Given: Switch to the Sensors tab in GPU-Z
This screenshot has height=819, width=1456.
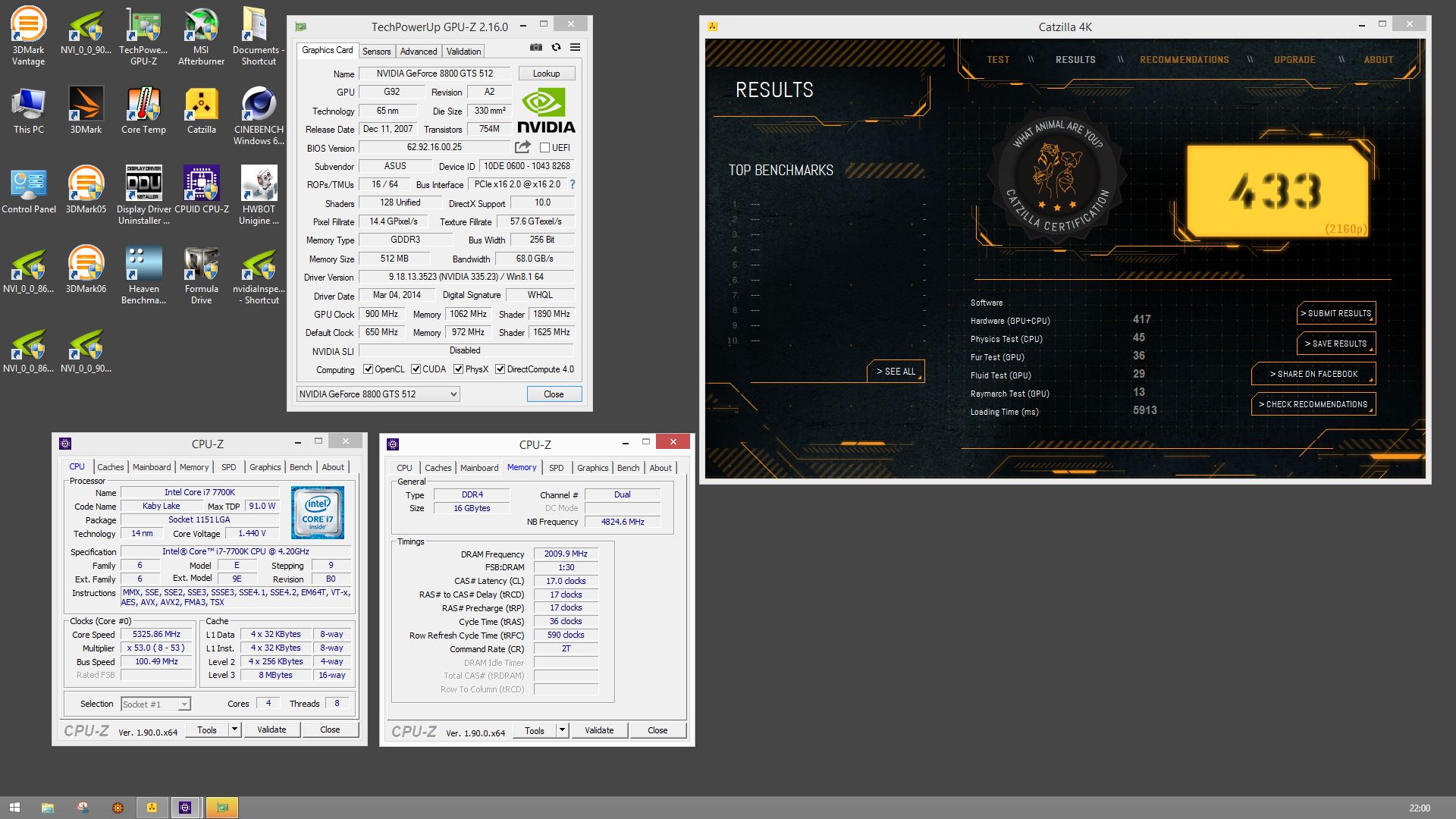Looking at the screenshot, I should [x=376, y=52].
